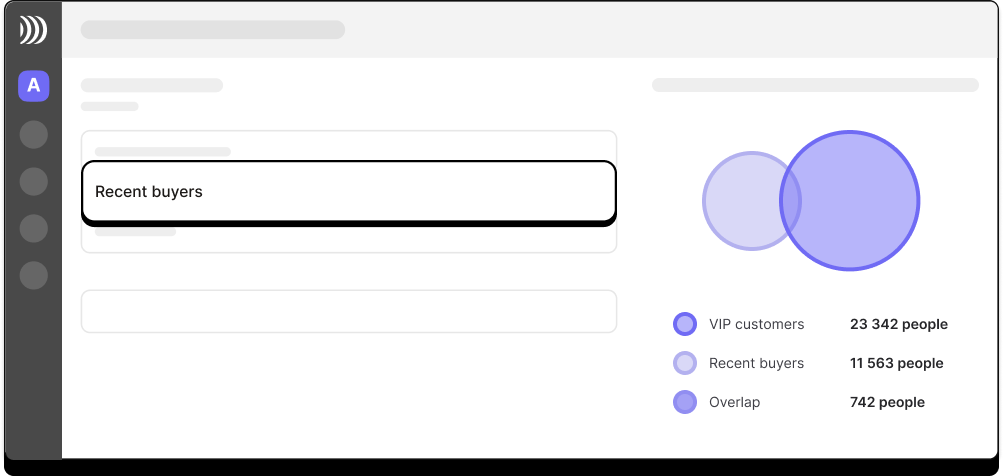The image size is (1003, 476).
Task: Click the empty field below the segment card
Action: (349, 312)
